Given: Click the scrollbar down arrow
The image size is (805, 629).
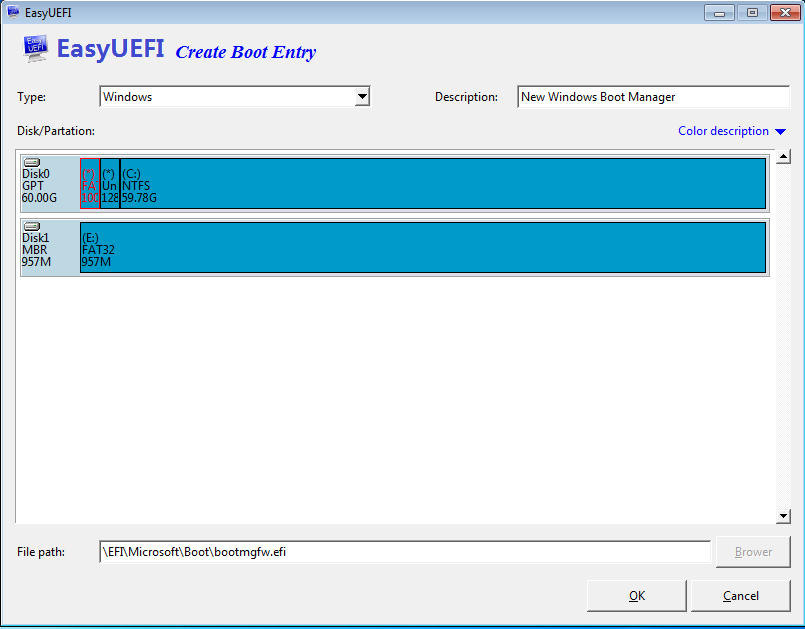Looking at the screenshot, I should (x=783, y=516).
